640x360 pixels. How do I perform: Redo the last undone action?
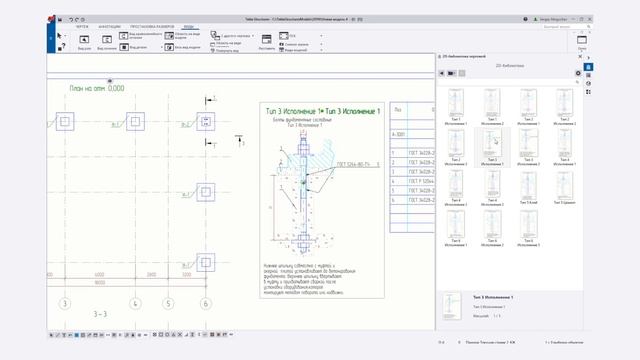point(77,19)
